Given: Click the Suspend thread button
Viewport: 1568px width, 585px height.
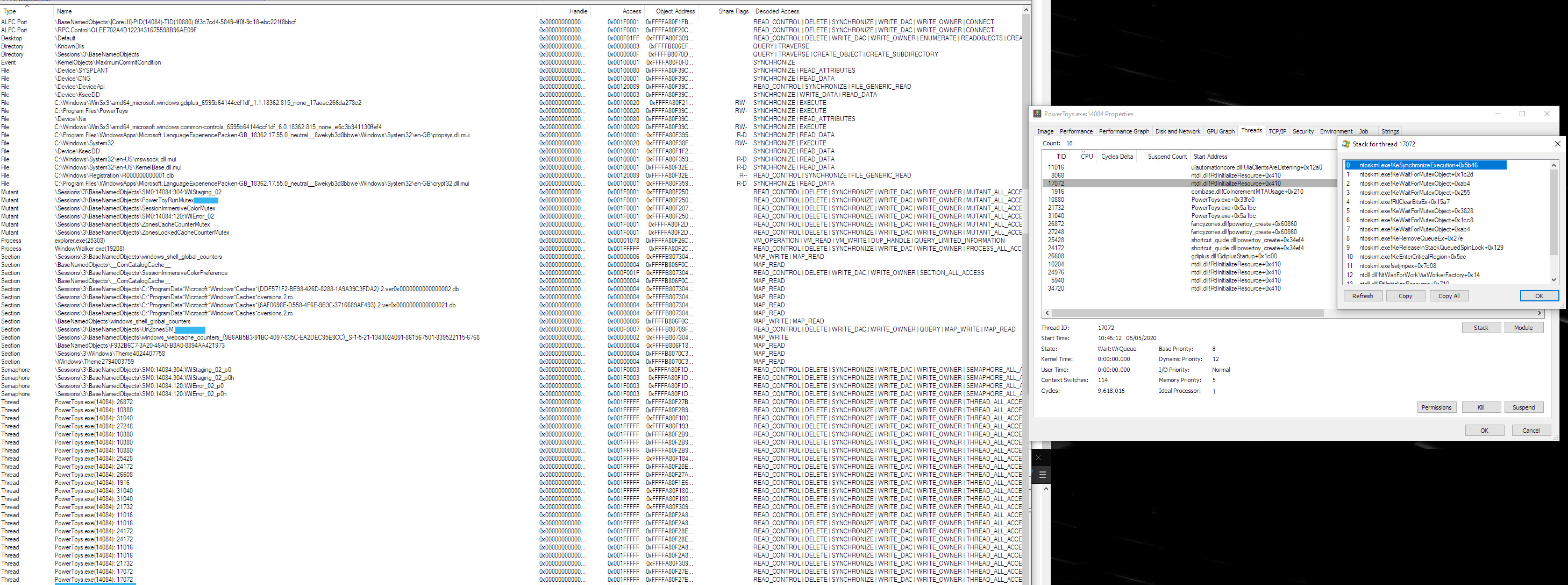Looking at the screenshot, I should (x=1523, y=407).
